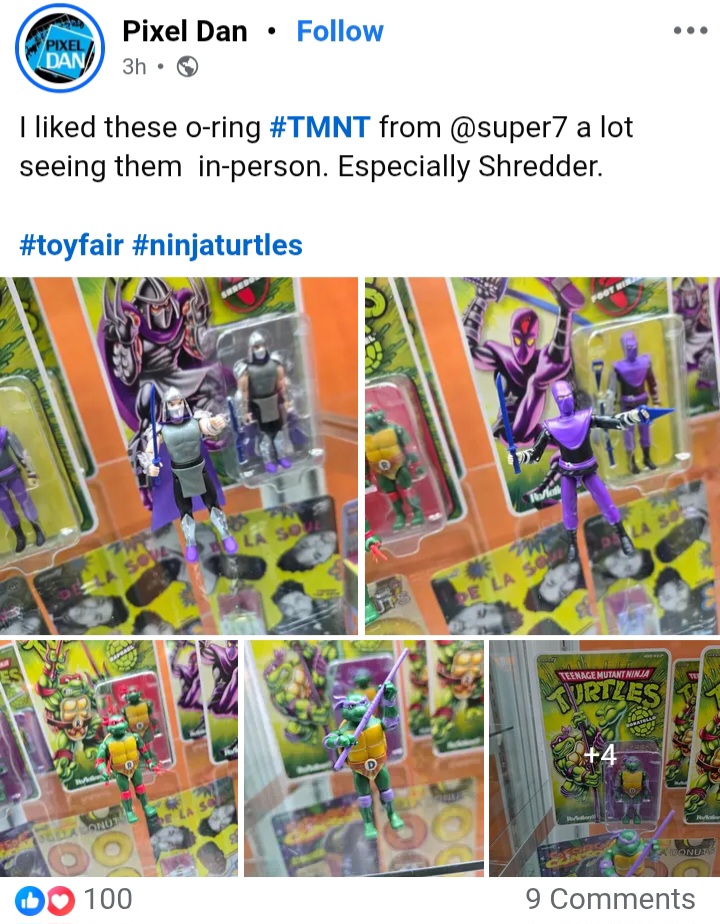Open the 3h post timestamp
This screenshot has height=924, width=720.
tap(134, 67)
